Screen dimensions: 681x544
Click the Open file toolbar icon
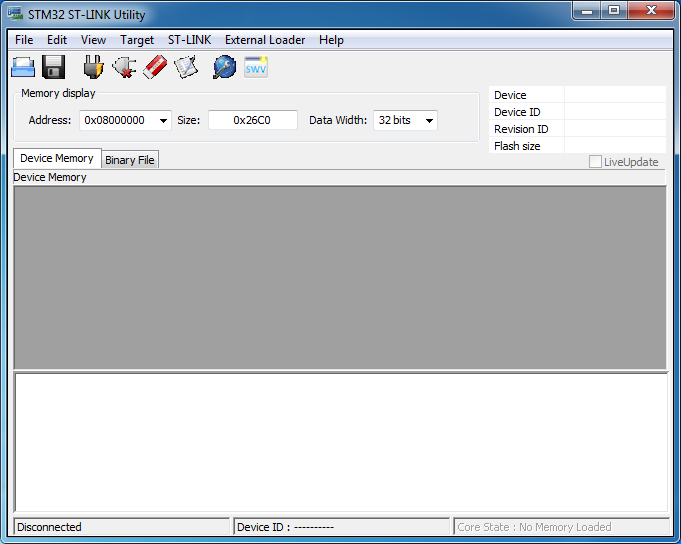(x=23, y=67)
